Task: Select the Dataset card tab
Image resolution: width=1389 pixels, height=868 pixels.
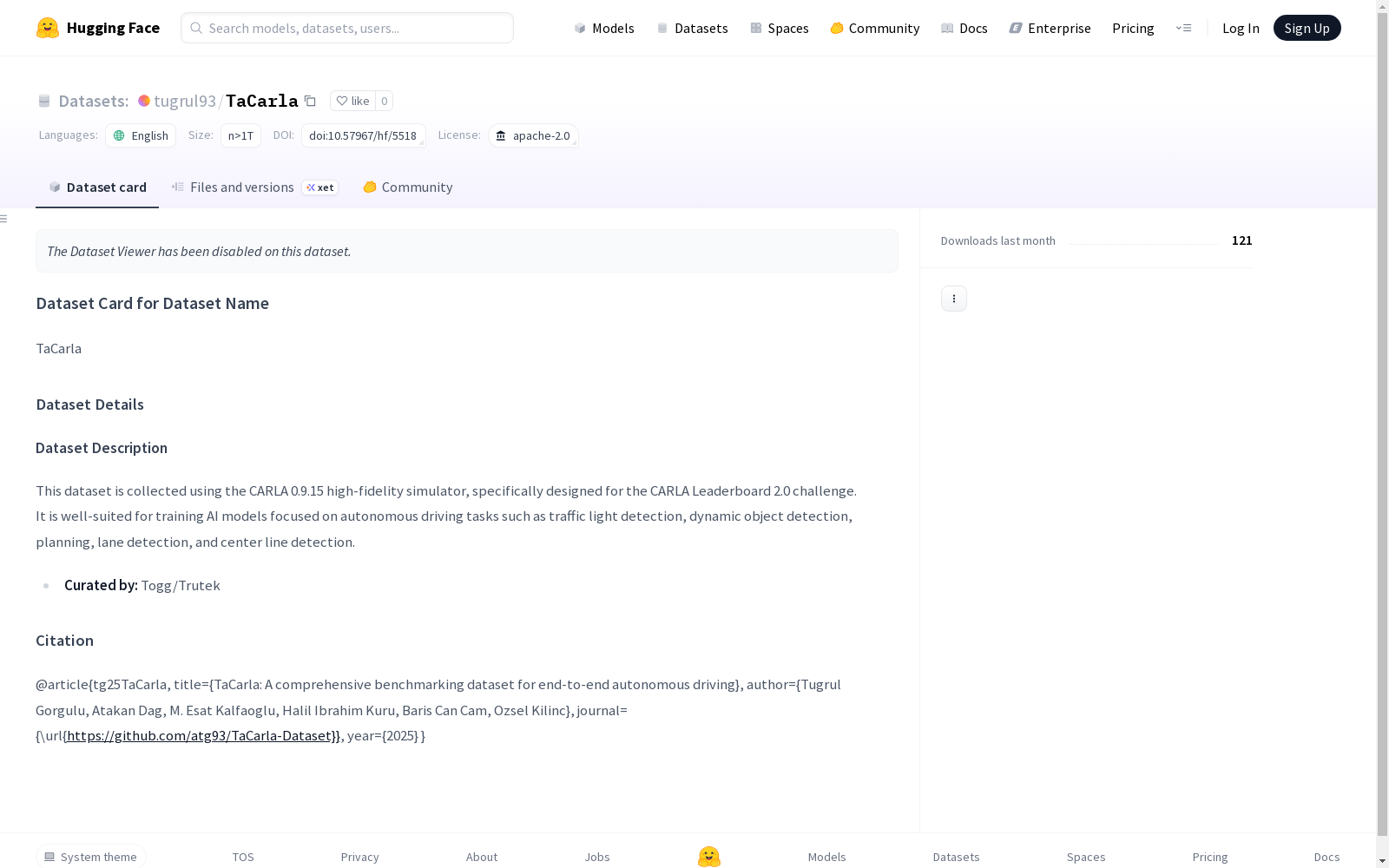Action: coord(97,187)
